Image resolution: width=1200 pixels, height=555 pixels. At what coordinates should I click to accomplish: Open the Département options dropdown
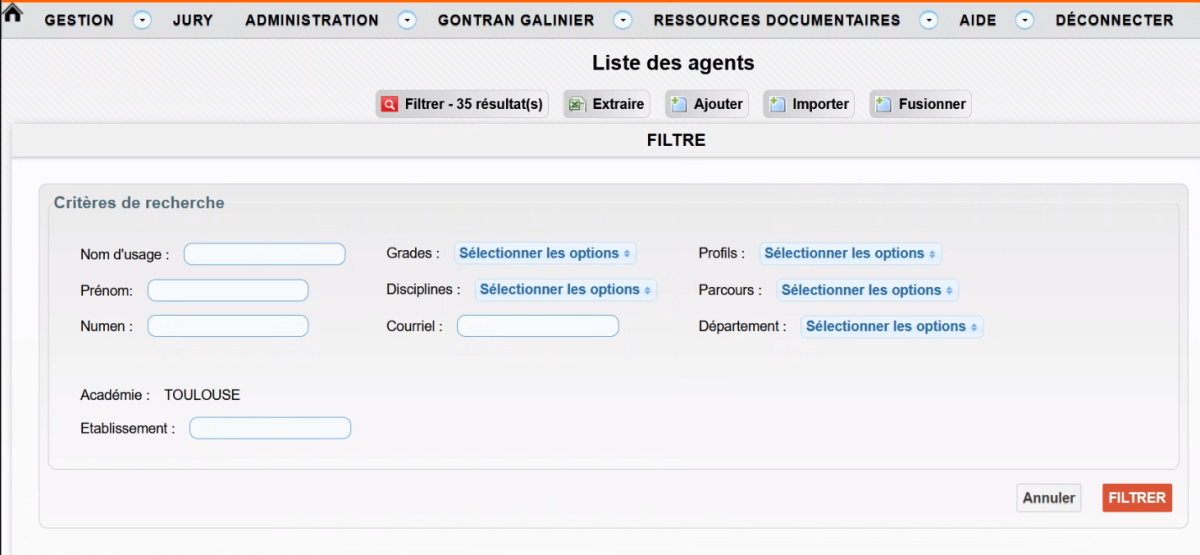tap(892, 327)
